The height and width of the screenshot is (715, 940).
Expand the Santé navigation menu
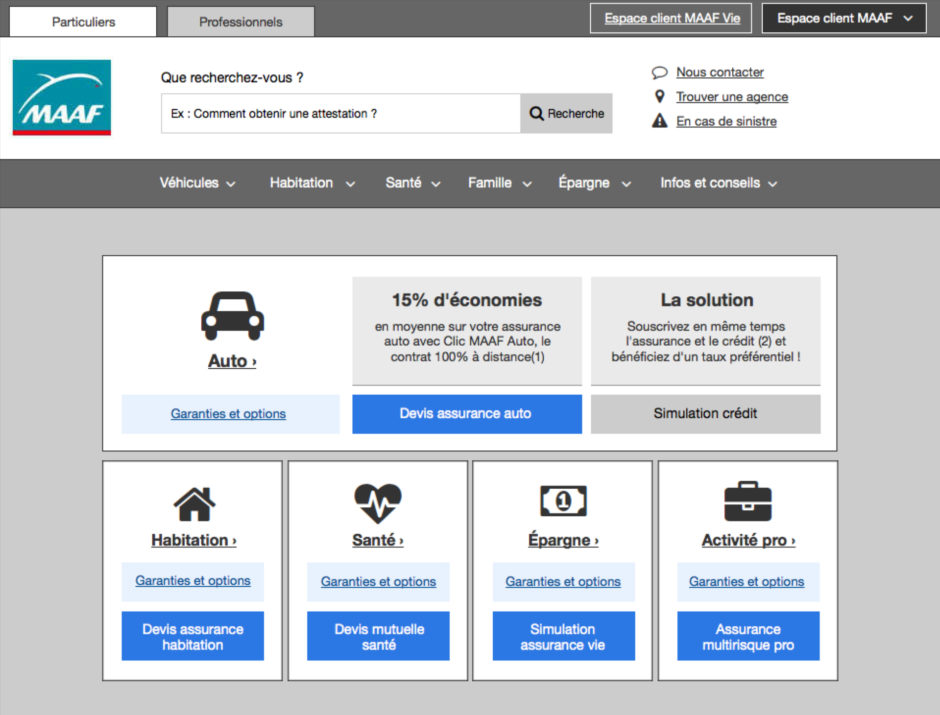(x=413, y=183)
